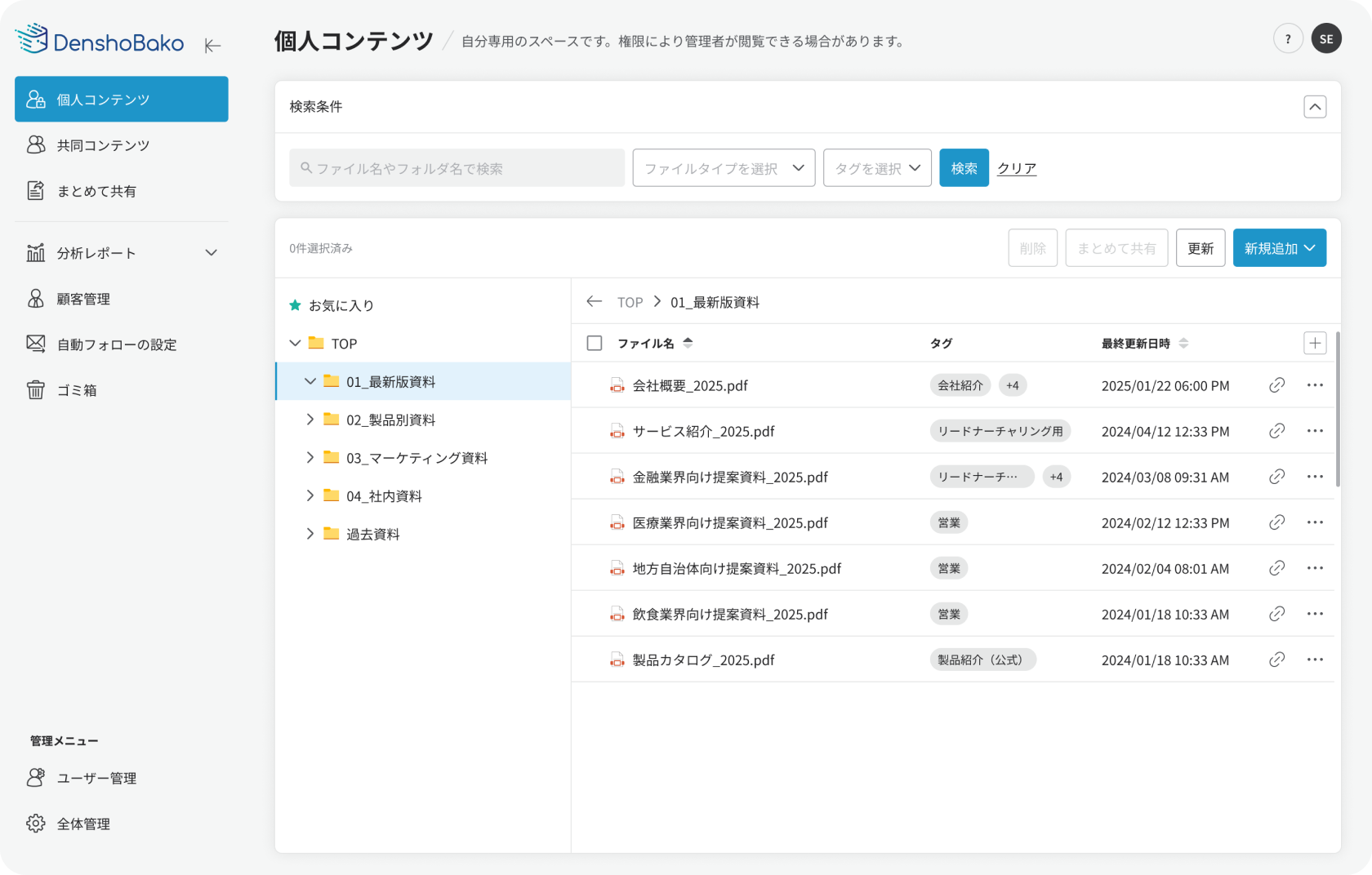
Task: Click the 検索 button
Action: pos(964,168)
